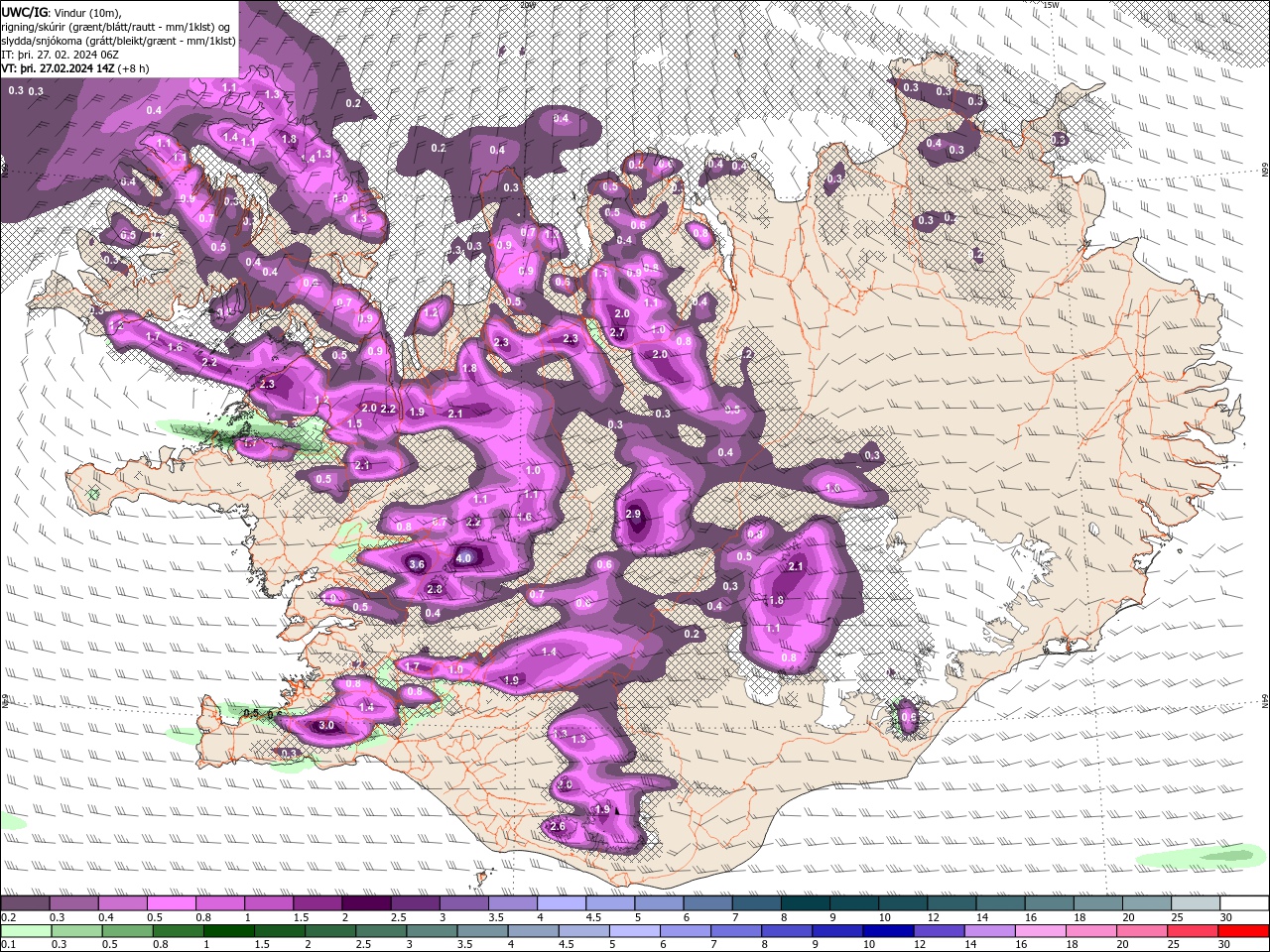The height and width of the screenshot is (952, 1270).
Task: Click the 1–1.5 darkest green rain legend swatch
Action: [230, 931]
